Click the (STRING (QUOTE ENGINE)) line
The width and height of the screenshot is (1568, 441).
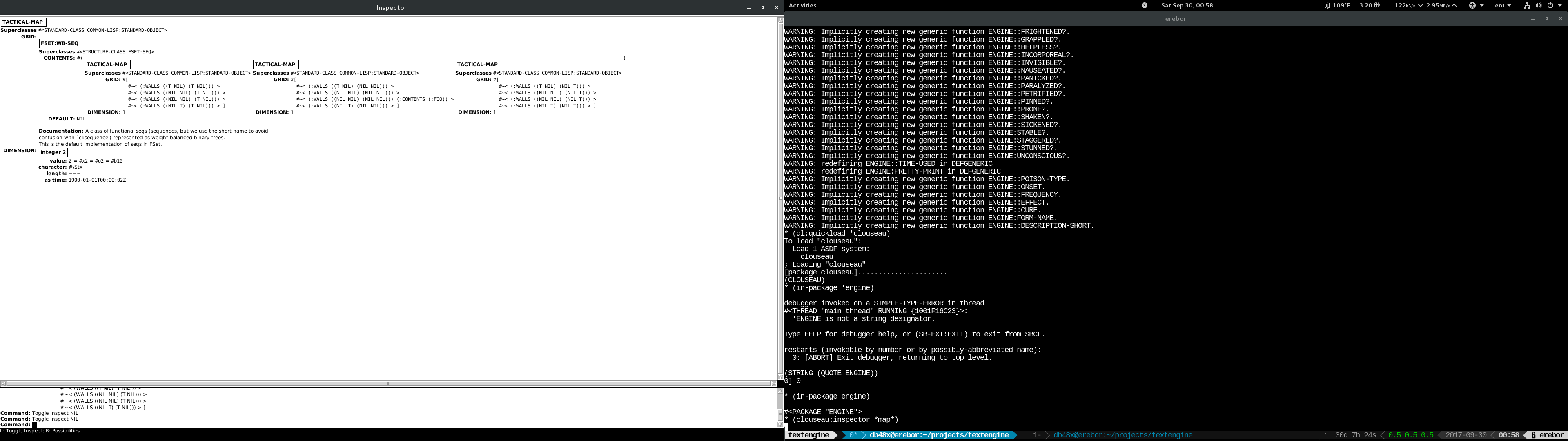point(831,373)
